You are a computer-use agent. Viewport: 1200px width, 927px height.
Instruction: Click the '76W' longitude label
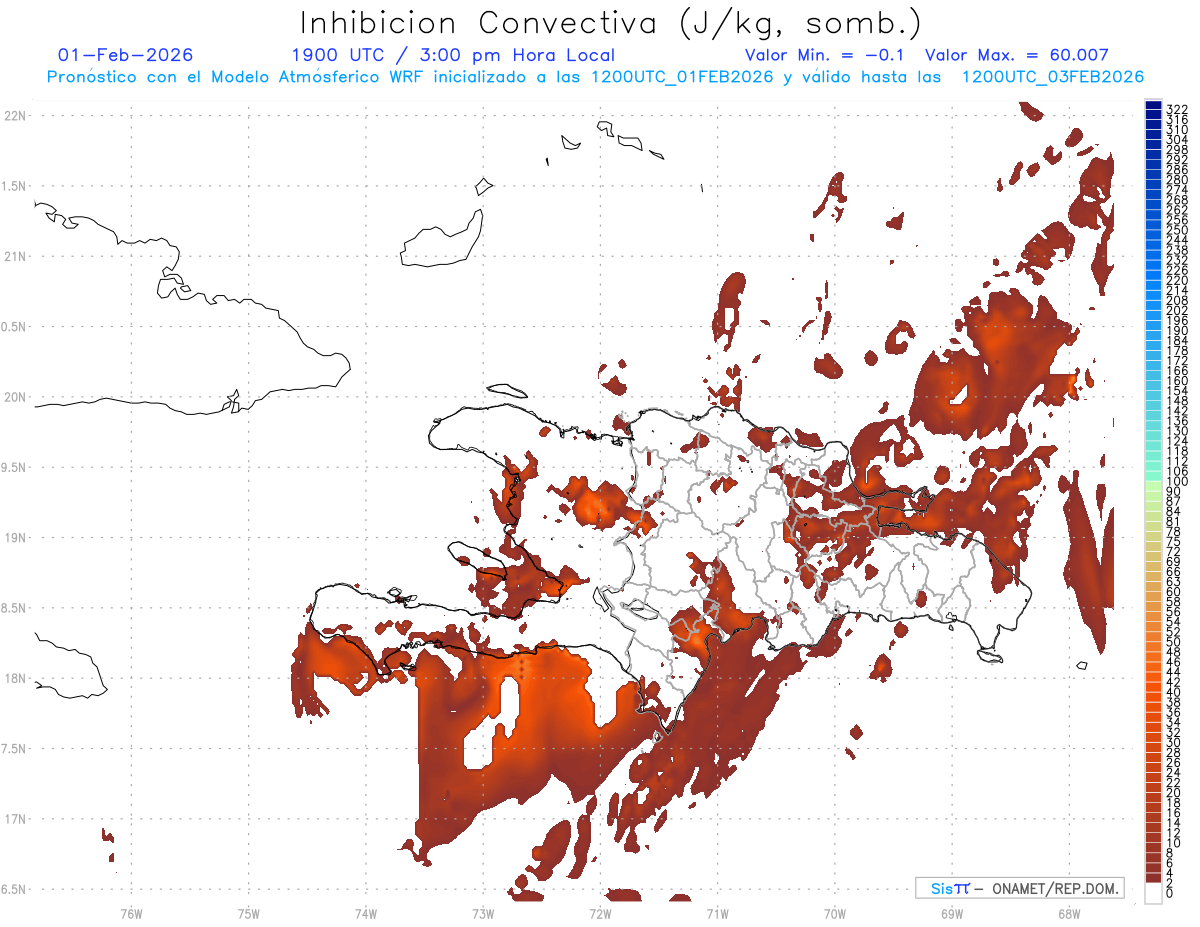pos(131,913)
